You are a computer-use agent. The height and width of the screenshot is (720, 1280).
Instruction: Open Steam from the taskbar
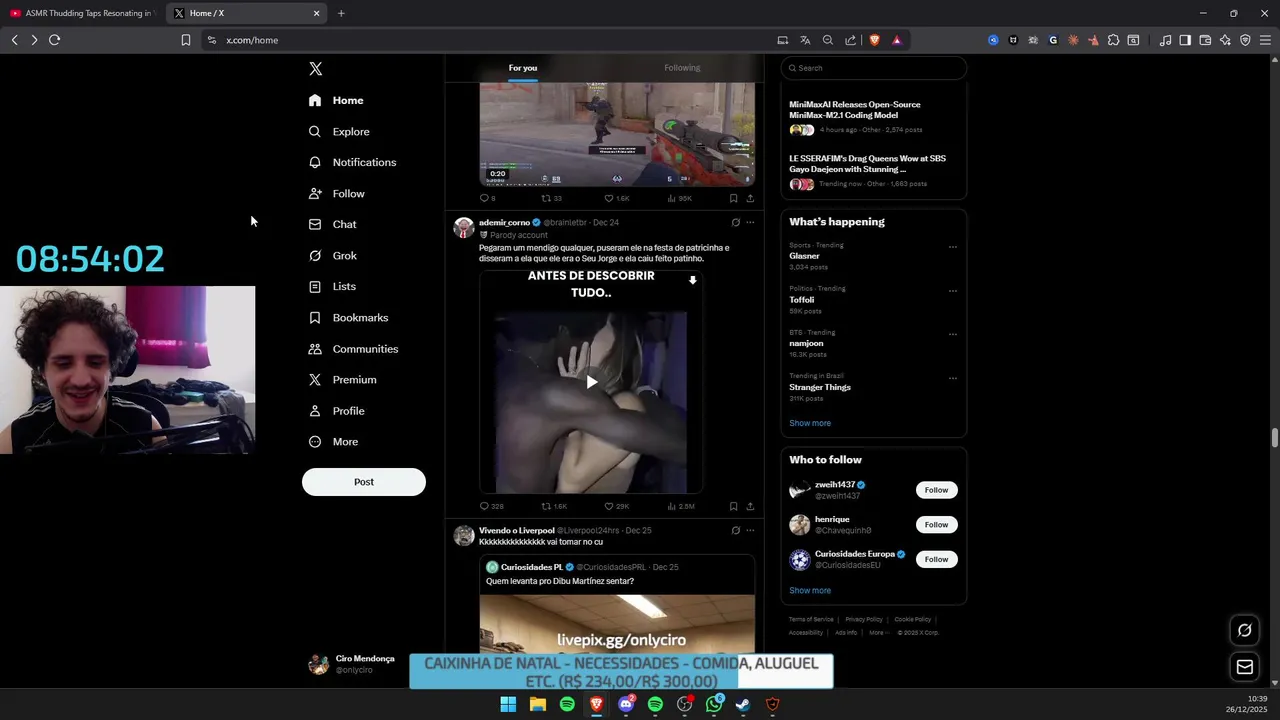[x=743, y=704]
